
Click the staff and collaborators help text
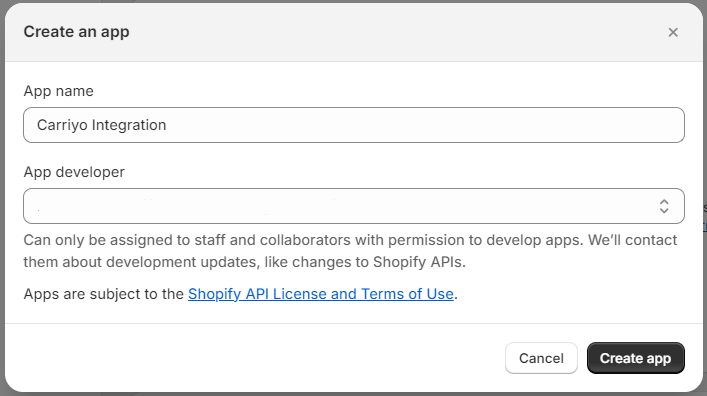coord(350,251)
